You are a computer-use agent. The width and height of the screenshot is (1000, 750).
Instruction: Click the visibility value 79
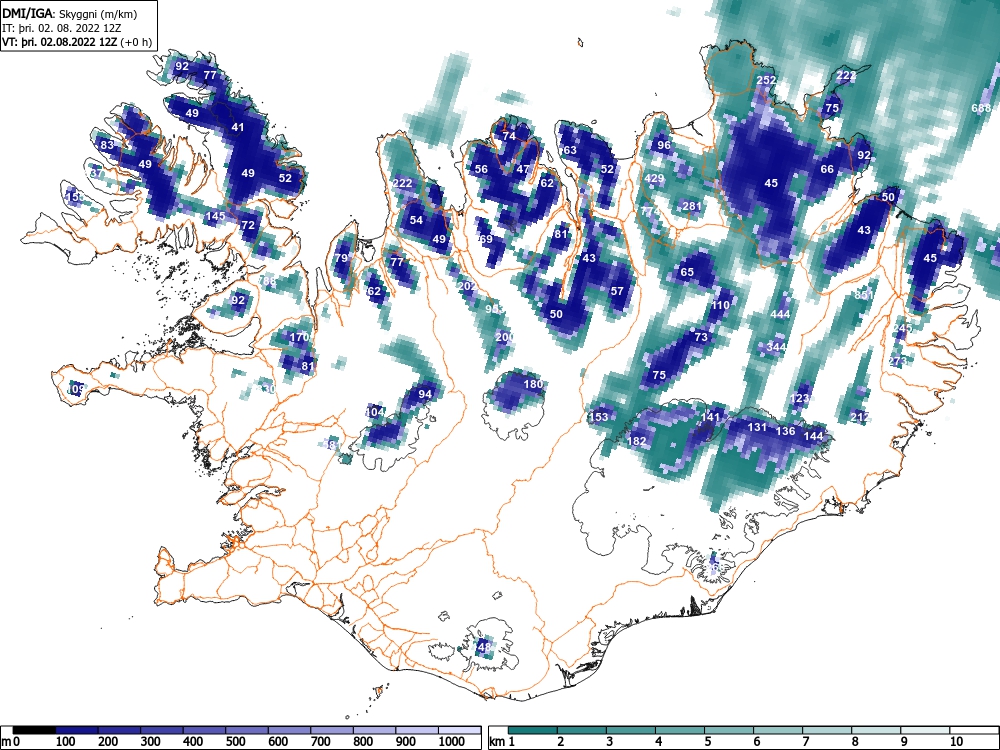click(x=341, y=258)
